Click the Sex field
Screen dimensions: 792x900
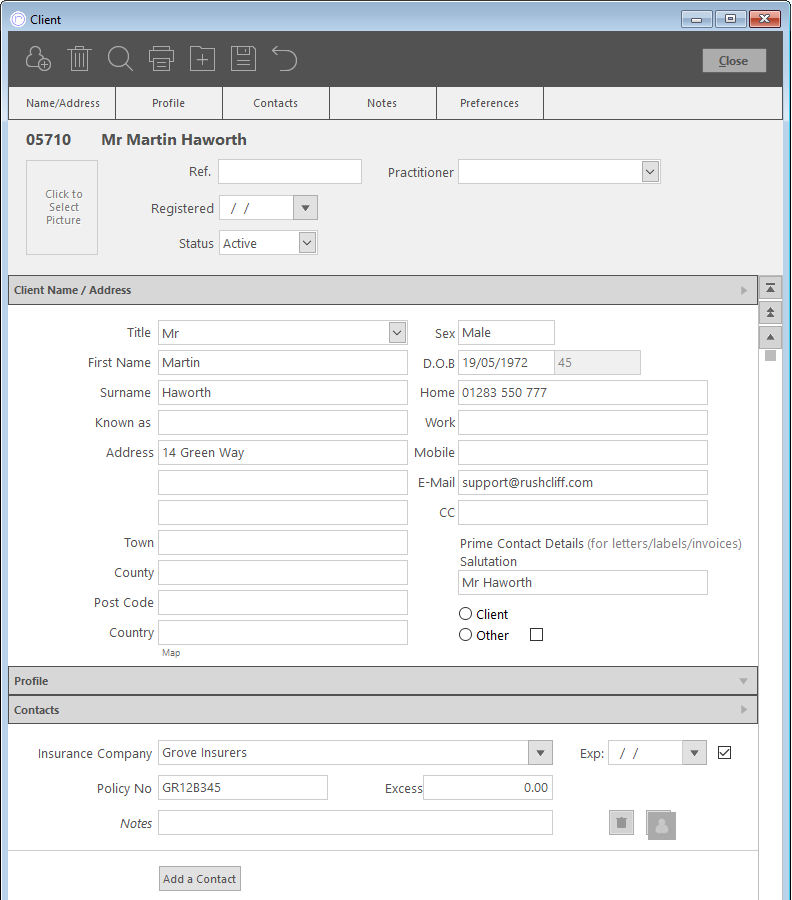pos(506,332)
